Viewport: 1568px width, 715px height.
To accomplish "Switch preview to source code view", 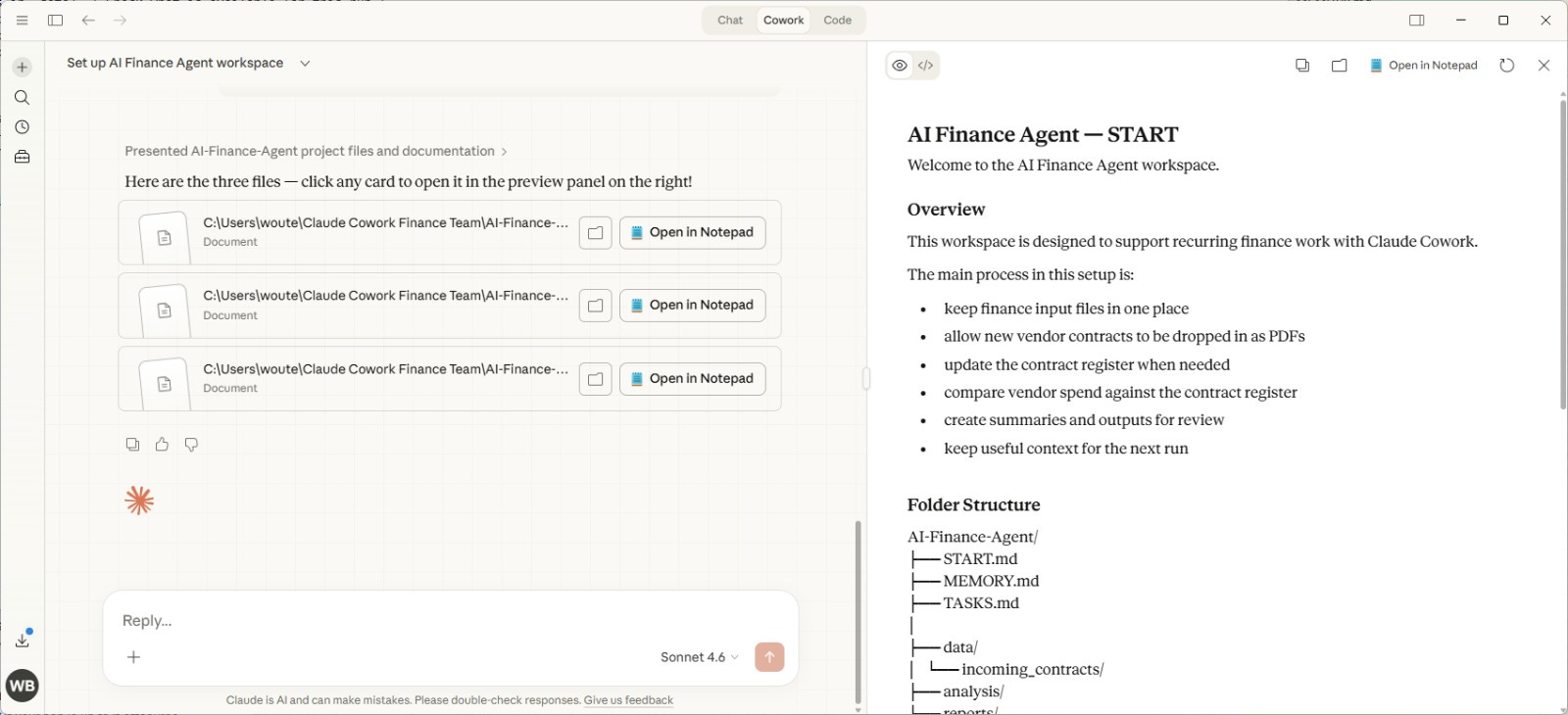I will pos(926,66).
